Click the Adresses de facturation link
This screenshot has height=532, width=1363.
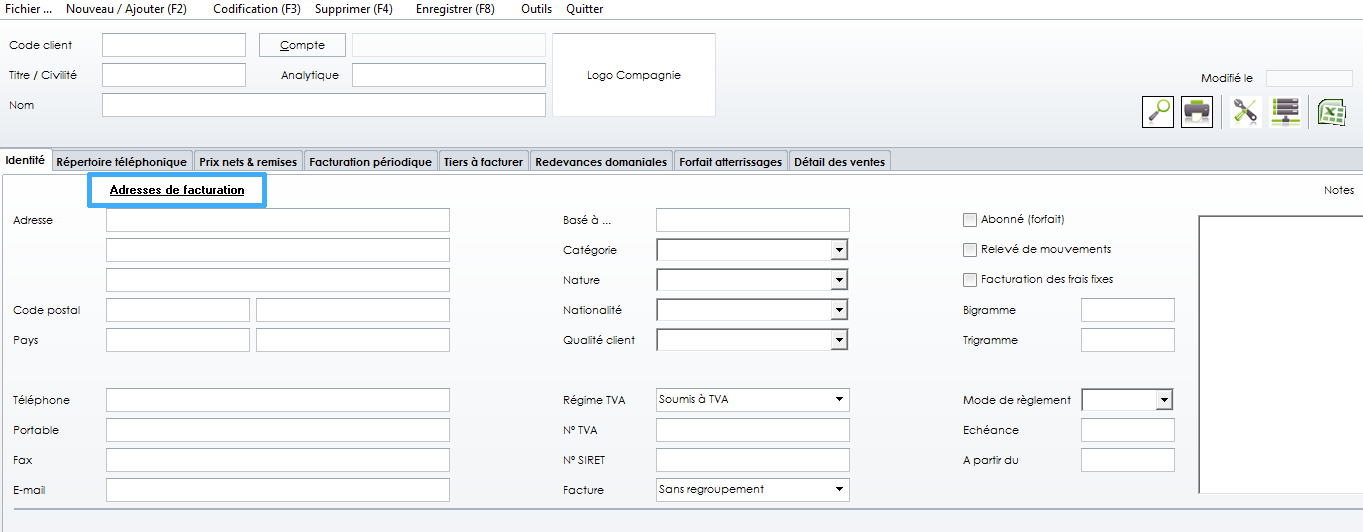[x=177, y=190]
